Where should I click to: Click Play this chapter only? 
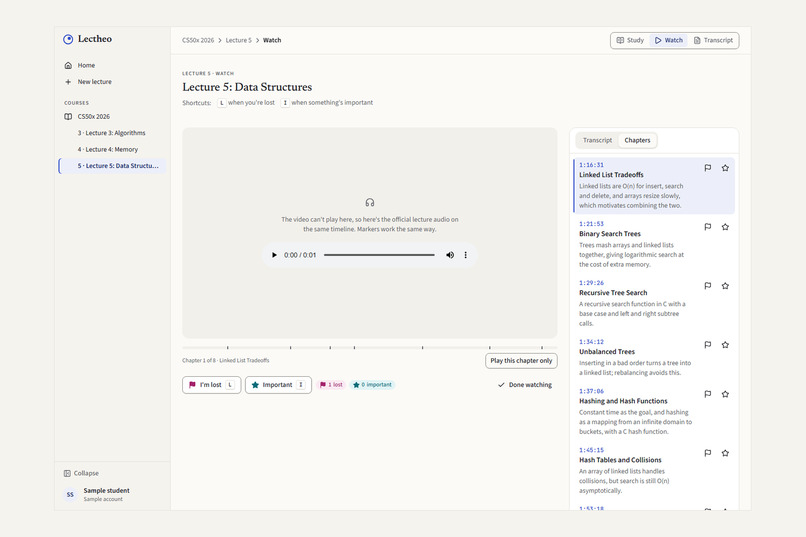(x=521, y=361)
